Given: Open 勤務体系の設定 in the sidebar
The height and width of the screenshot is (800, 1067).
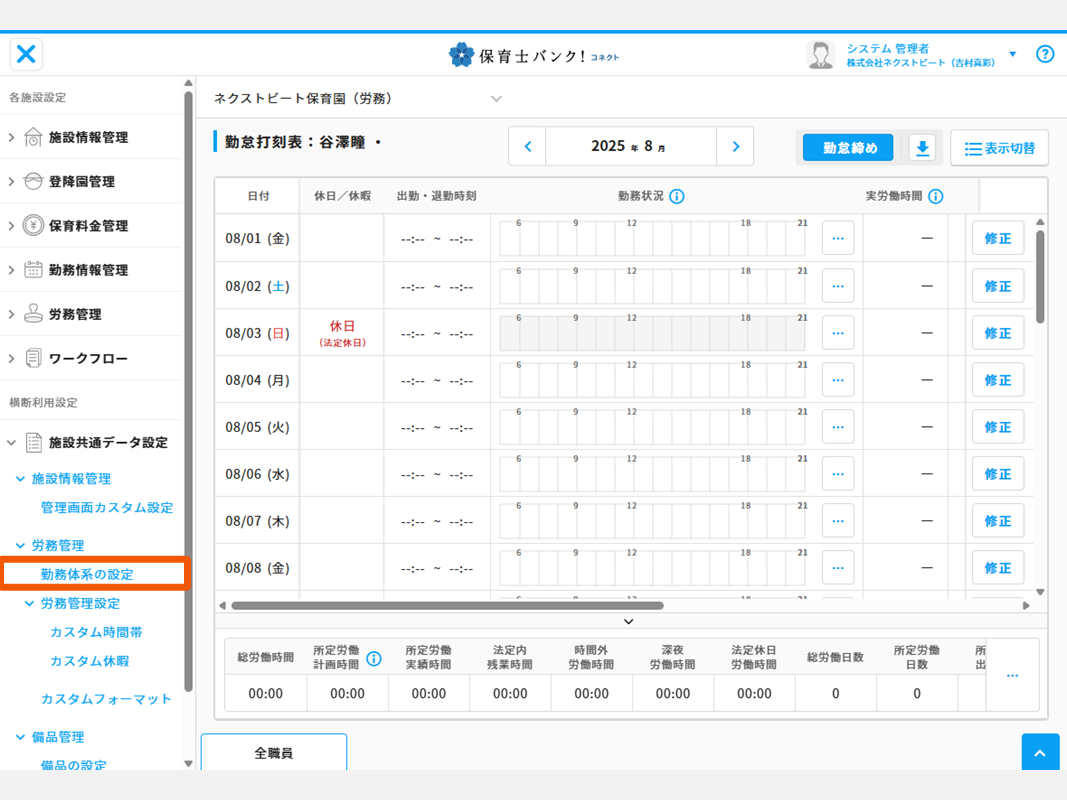Looking at the screenshot, I should point(87,575).
